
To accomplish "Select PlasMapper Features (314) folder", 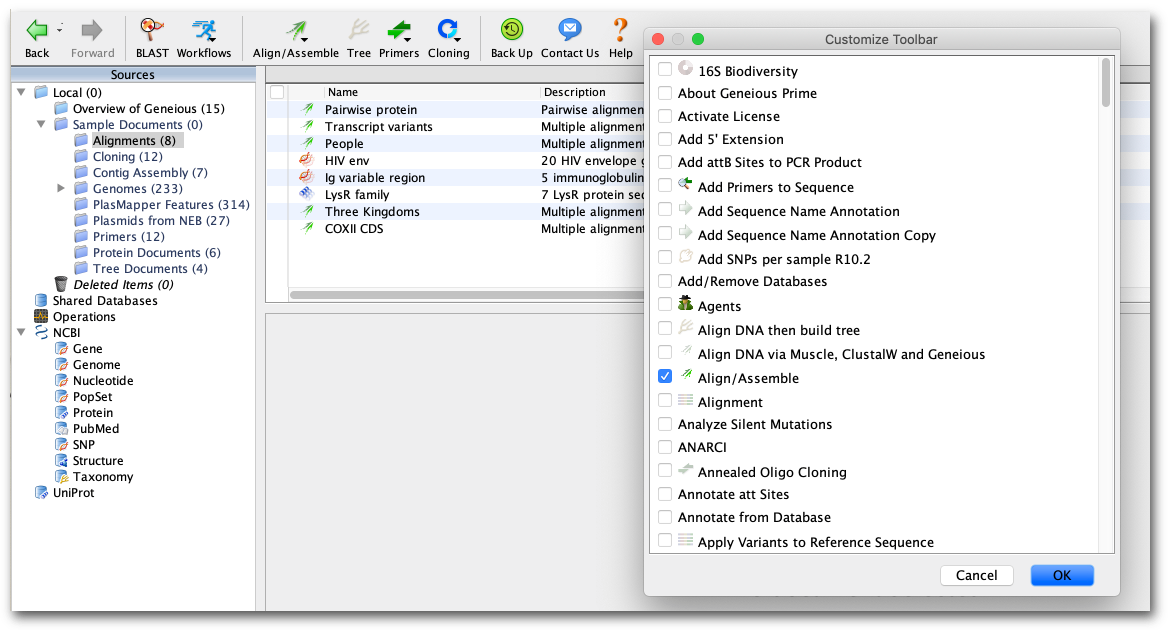I will (171, 204).
